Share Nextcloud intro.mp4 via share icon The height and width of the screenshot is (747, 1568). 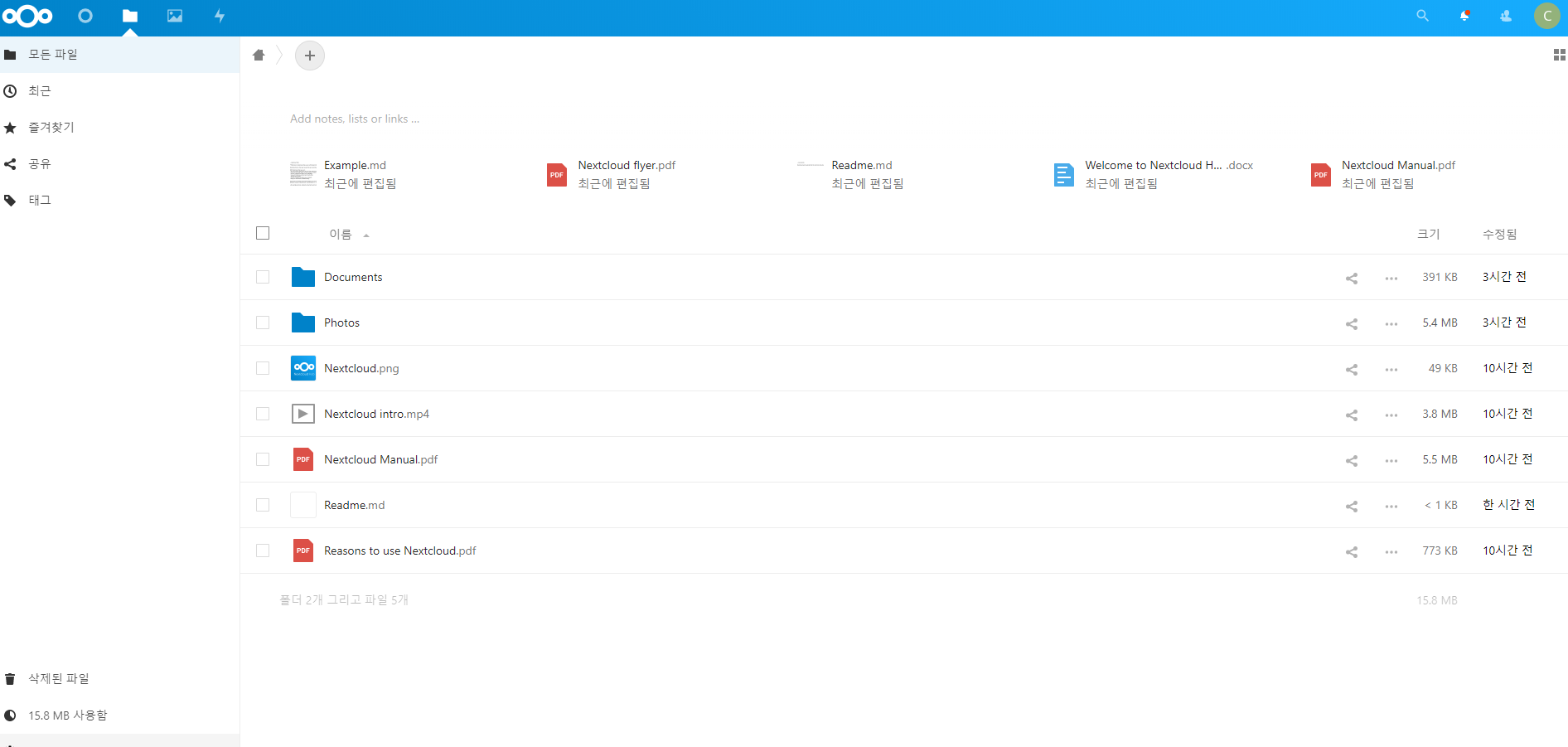point(1352,415)
